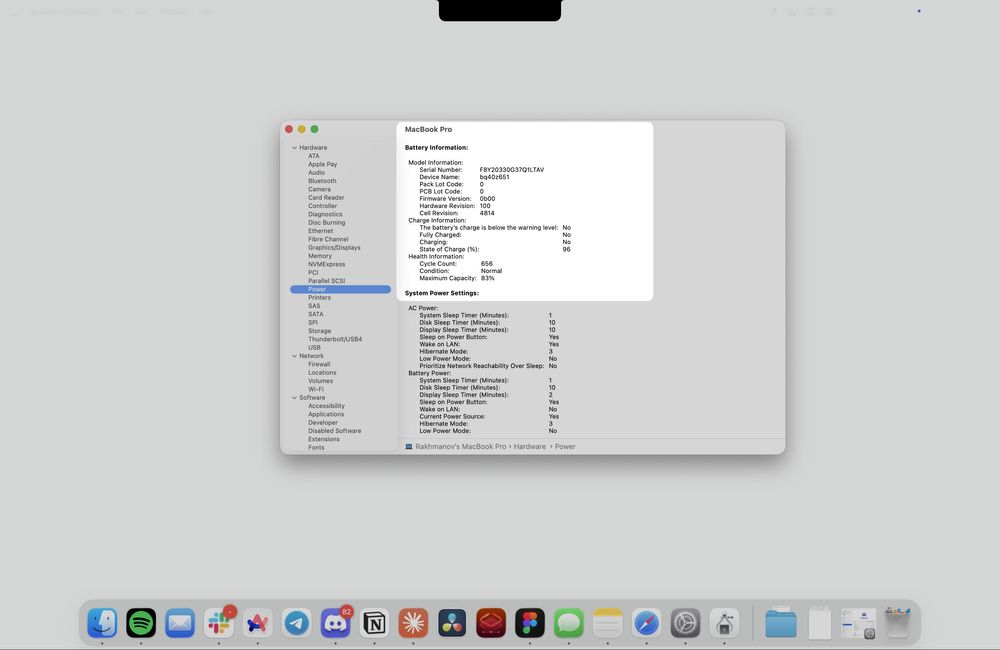Open the Trash in the dock
The width and height of the screenshot is (1000, 650).
(897, 623)
